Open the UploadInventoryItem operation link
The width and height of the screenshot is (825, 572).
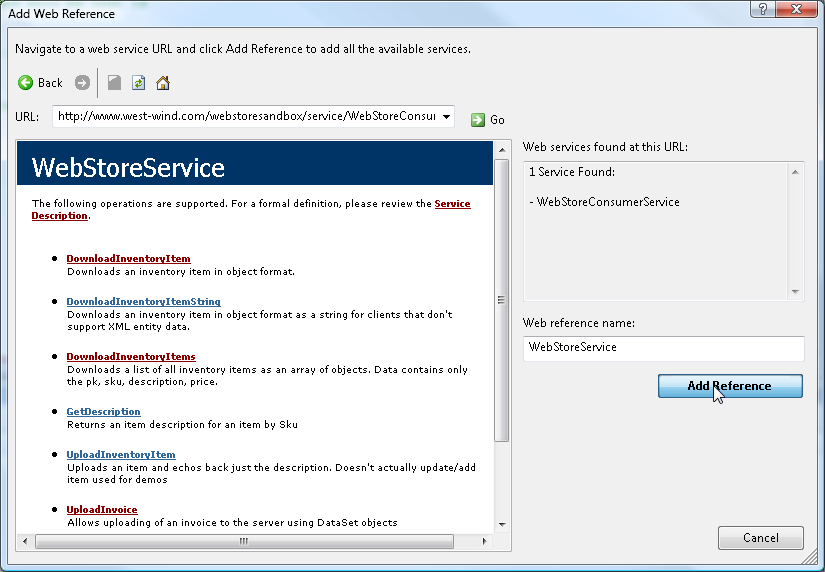point(121,455)
